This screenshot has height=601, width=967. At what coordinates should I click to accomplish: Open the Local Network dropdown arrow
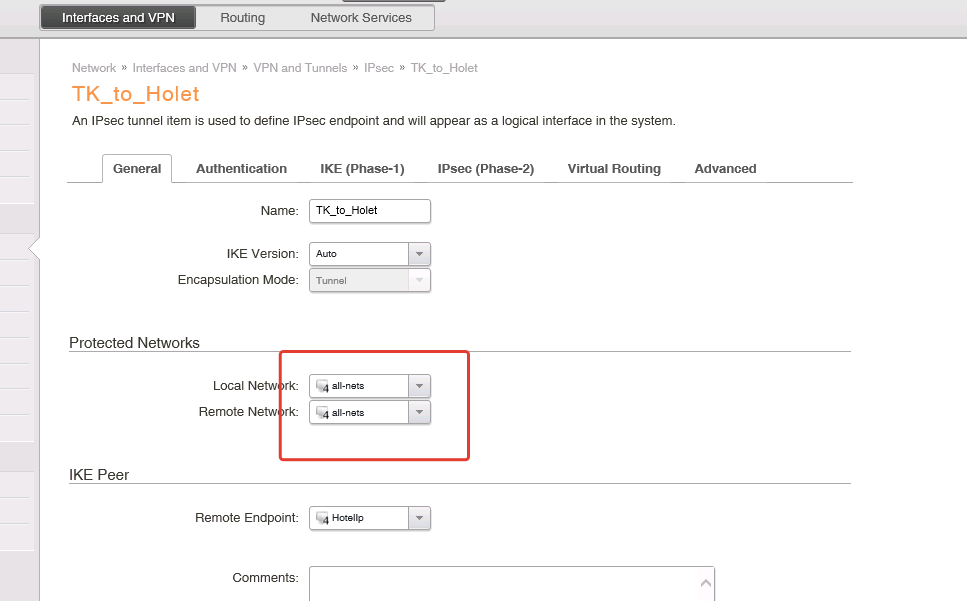(x=419, y=386)
